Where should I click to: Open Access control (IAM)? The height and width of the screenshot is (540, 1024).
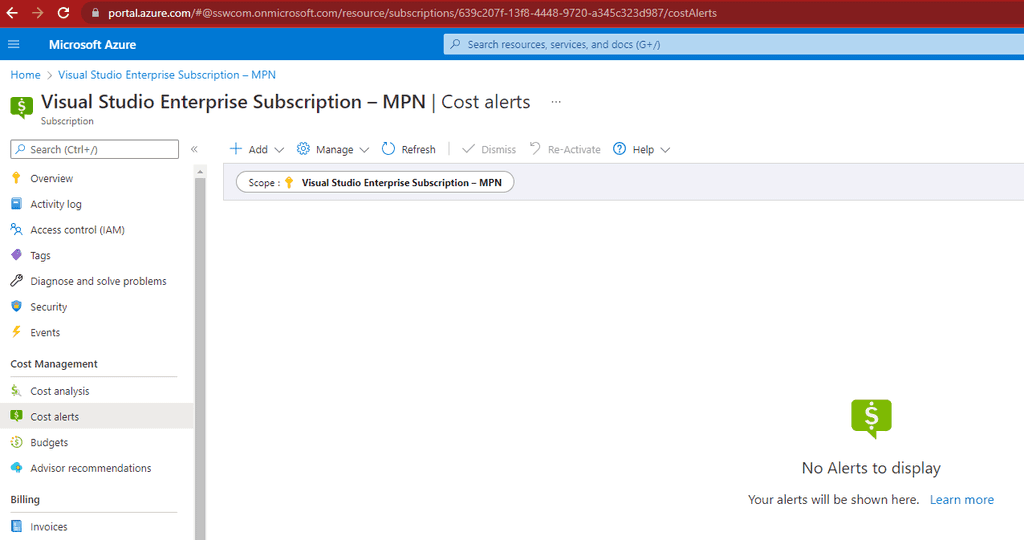tap(77, 230)
